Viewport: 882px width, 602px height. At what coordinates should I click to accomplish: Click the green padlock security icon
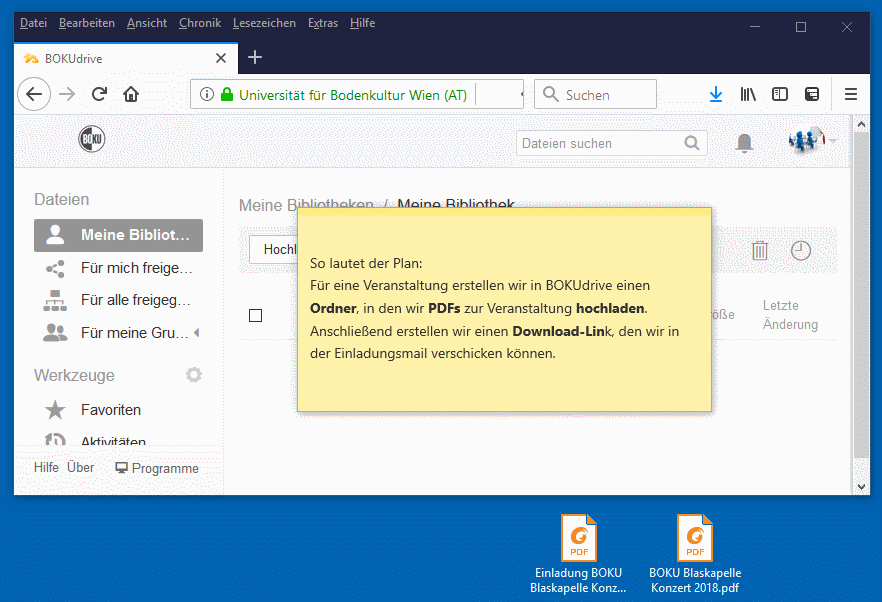tap(227, 94)
